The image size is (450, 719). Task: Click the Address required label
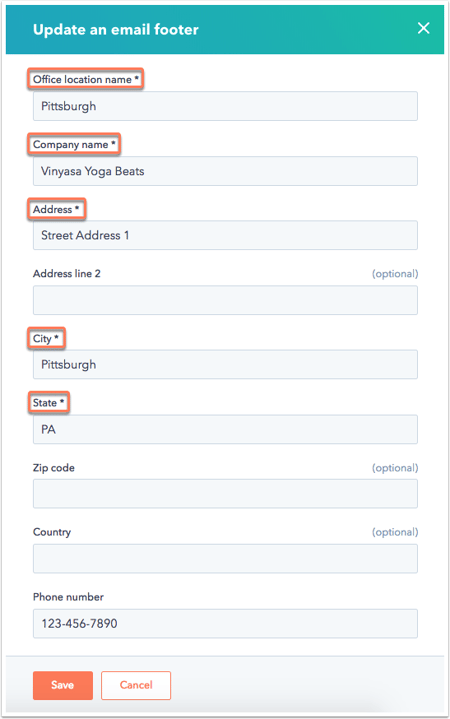[x=56, y=209]
